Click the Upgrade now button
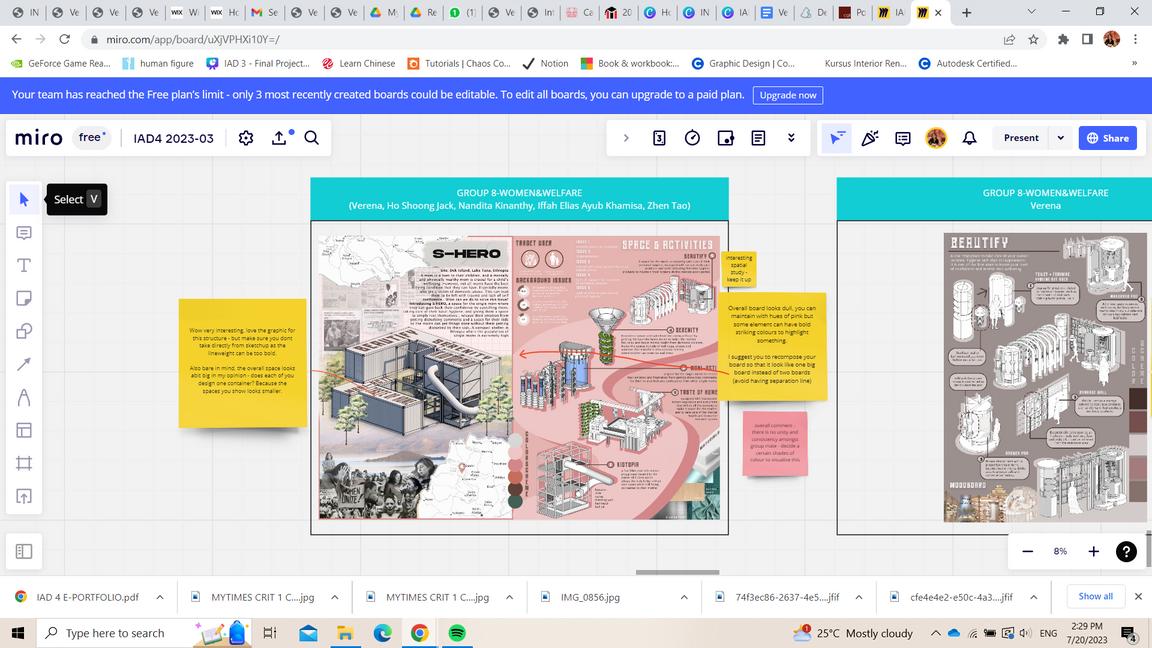1152x648 pixels. 787,95
